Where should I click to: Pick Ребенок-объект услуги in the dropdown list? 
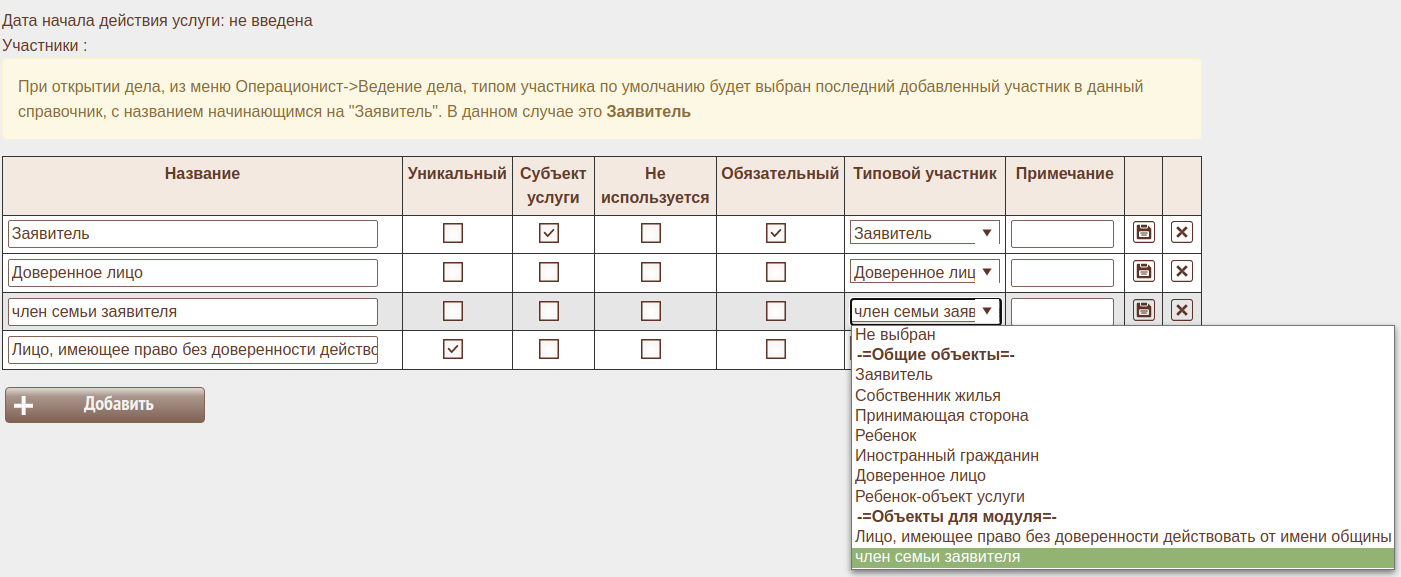coord(939,496)
